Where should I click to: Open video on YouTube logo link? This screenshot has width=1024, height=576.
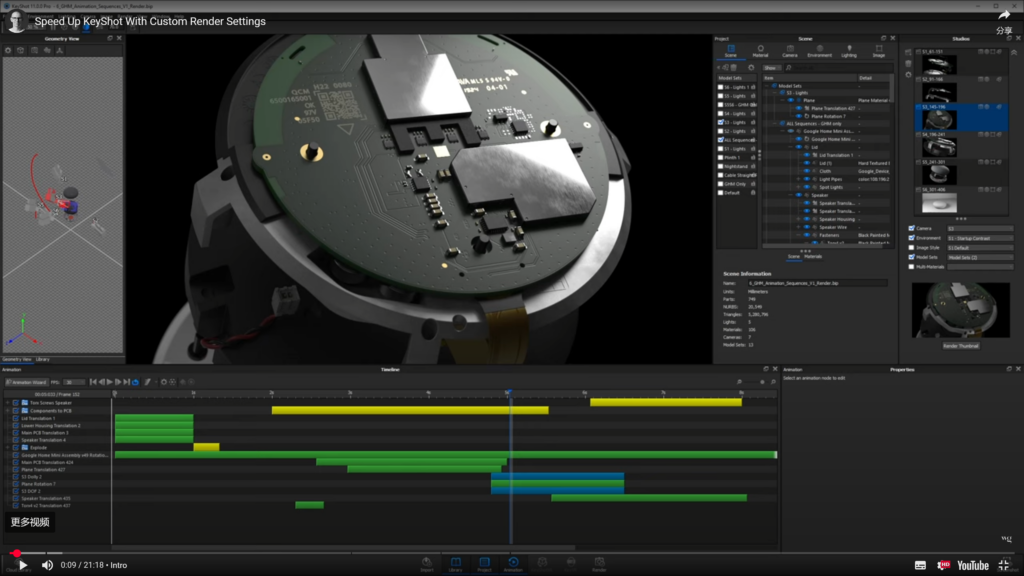[x=973, y=566]
